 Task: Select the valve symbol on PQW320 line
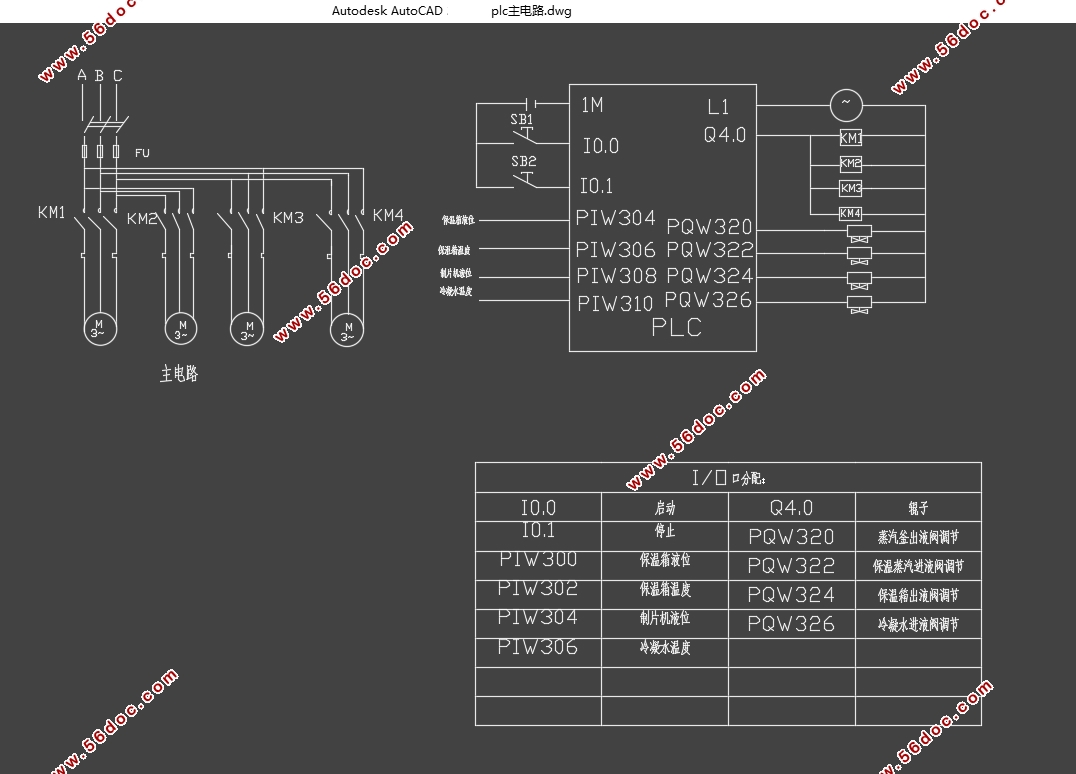pyautogui.click(x=859, y=233)
